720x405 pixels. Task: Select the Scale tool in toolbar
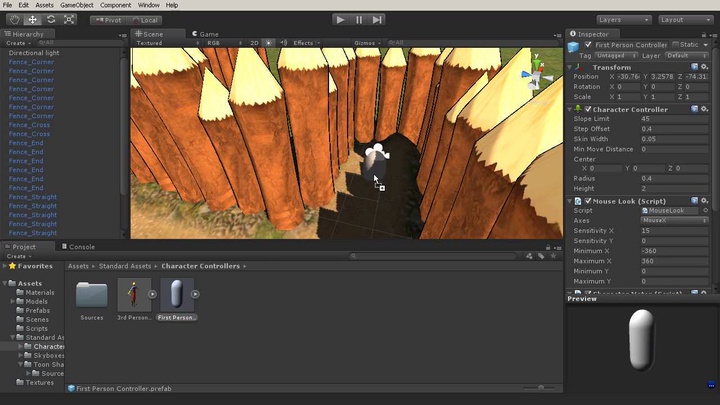(69, 19)
